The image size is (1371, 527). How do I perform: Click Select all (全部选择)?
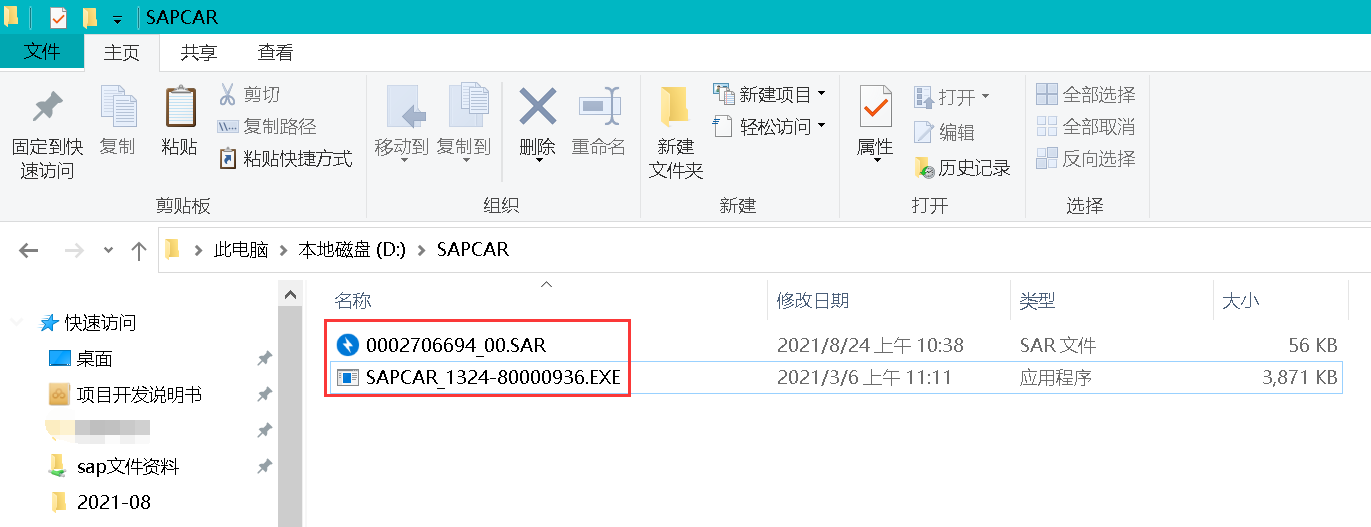[1086, 95]
